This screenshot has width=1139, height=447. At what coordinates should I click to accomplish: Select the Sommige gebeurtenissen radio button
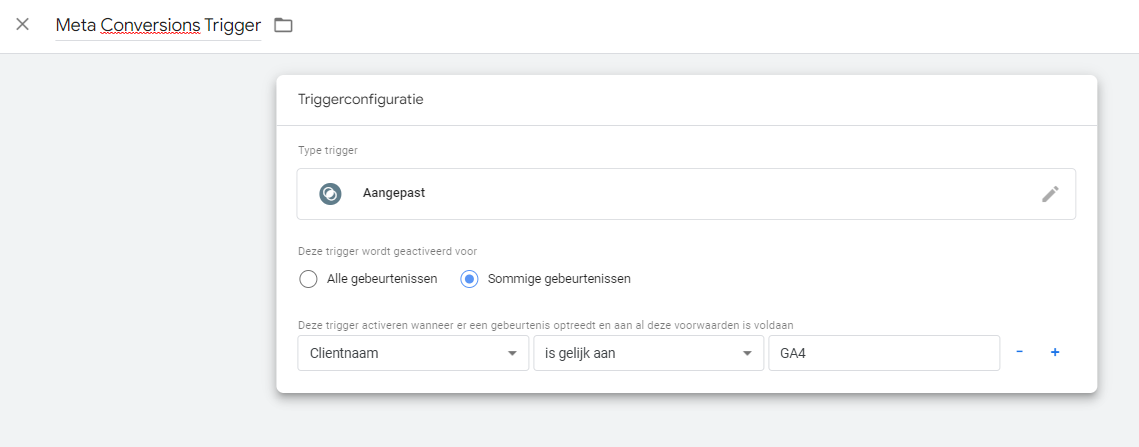point(469,279)
